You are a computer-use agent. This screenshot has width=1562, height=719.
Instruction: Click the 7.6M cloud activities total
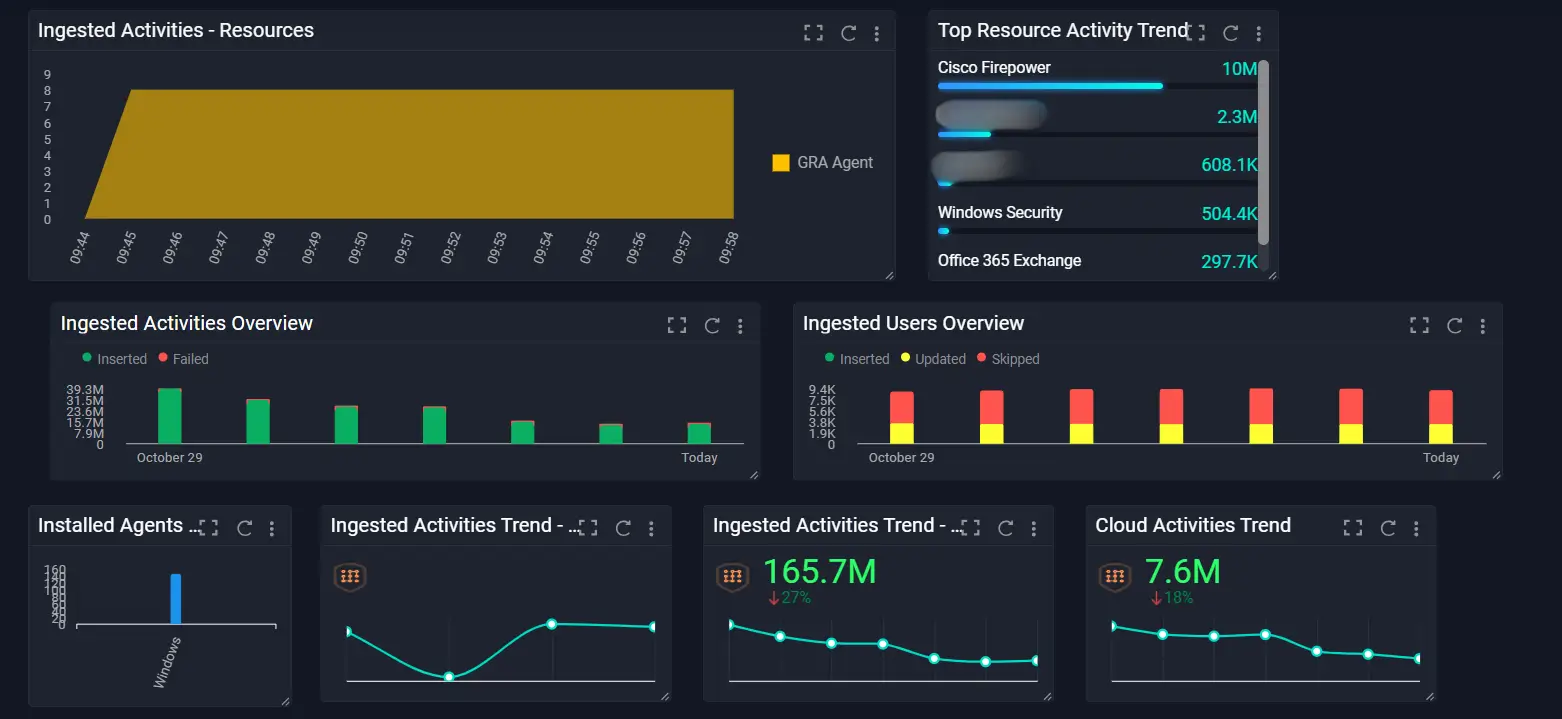click(1182, 571)
